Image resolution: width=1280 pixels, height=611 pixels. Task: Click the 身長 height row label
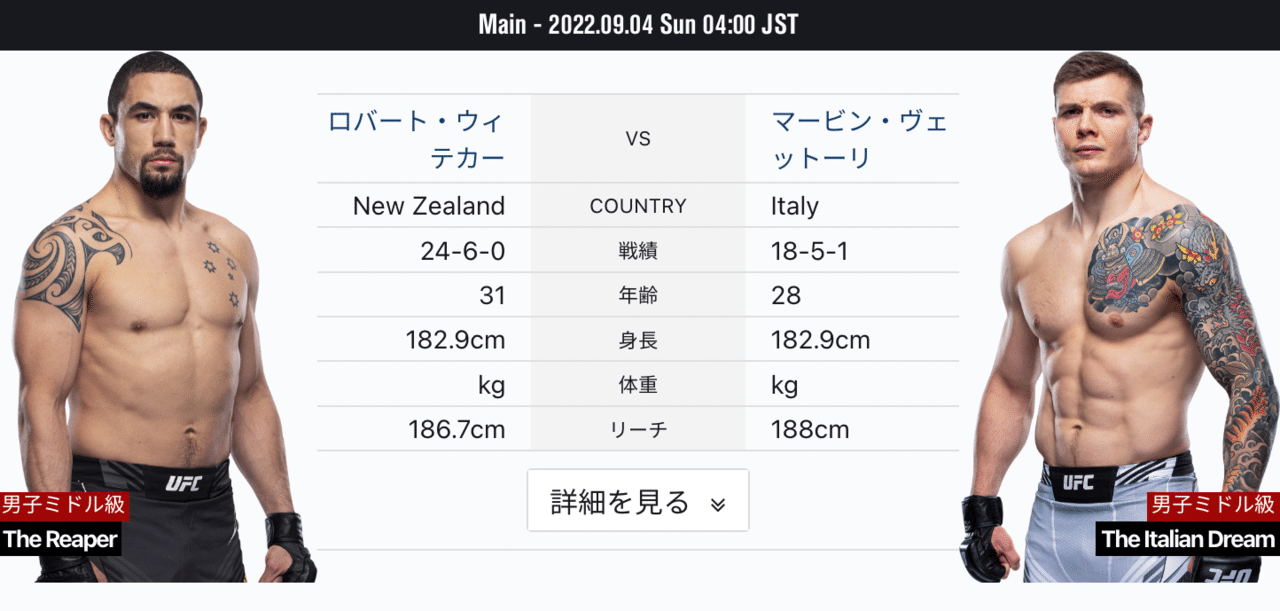click(x=638, y=339)
